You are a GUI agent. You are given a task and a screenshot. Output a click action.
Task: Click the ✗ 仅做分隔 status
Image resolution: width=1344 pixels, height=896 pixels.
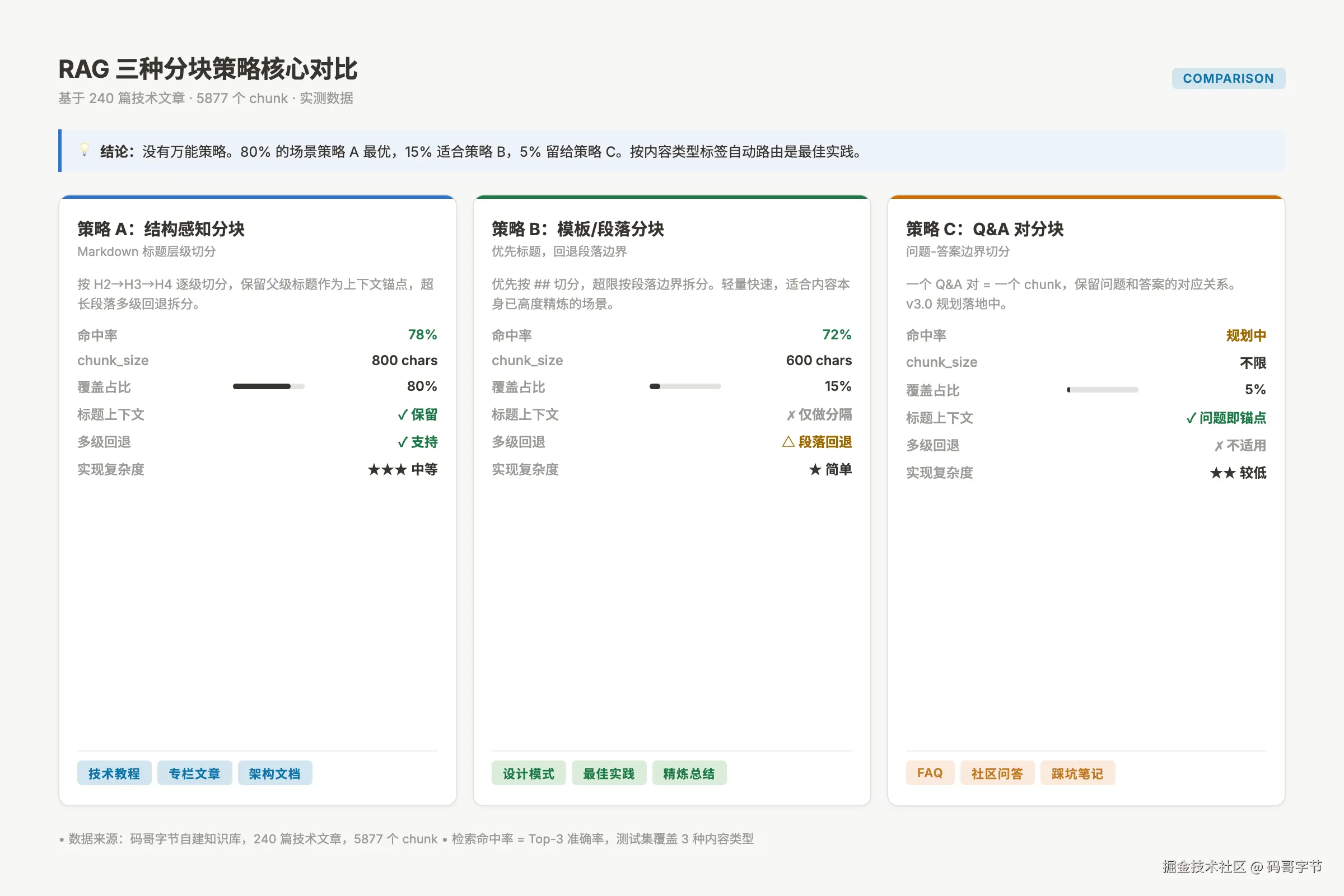point(819,414)
